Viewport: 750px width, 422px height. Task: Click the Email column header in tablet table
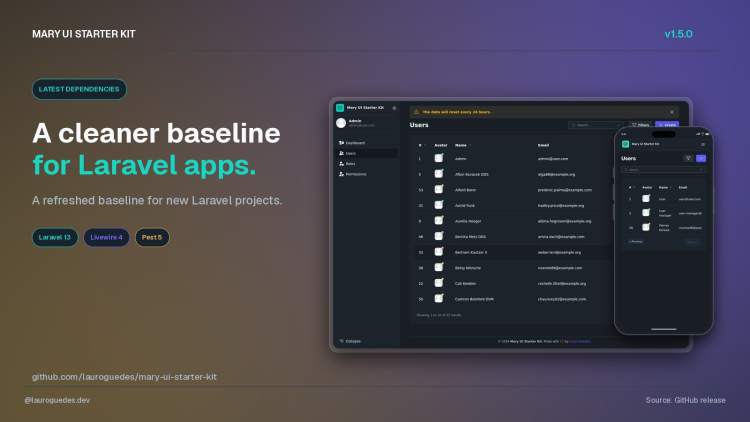[x=543, y=145]
